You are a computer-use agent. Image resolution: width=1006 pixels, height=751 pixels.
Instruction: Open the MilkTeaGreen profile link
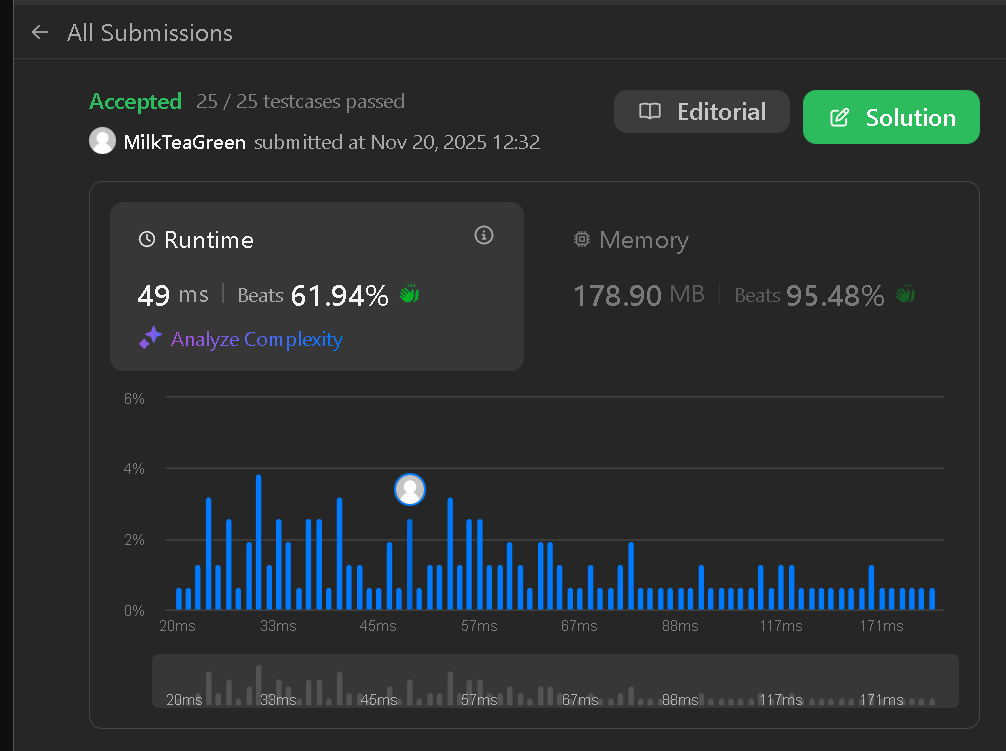click(184, 142)
